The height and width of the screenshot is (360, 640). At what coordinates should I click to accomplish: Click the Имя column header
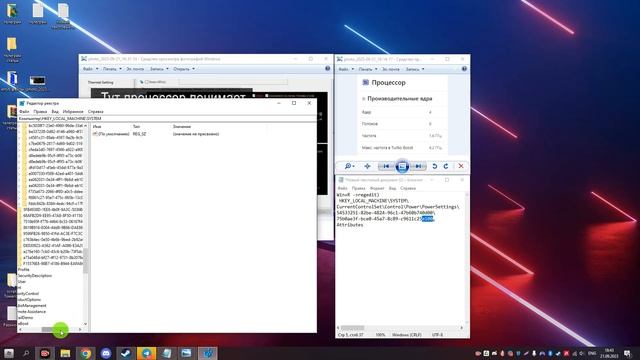[97, 127]
